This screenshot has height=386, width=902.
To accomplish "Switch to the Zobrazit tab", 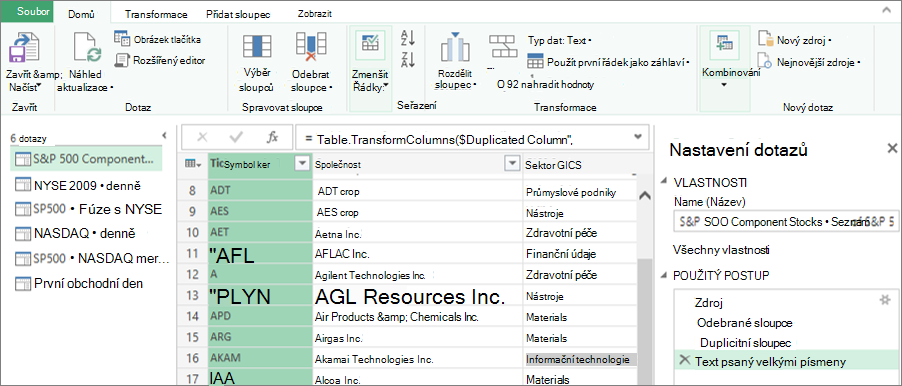I will pyautogui.click(x=315, y=14).
